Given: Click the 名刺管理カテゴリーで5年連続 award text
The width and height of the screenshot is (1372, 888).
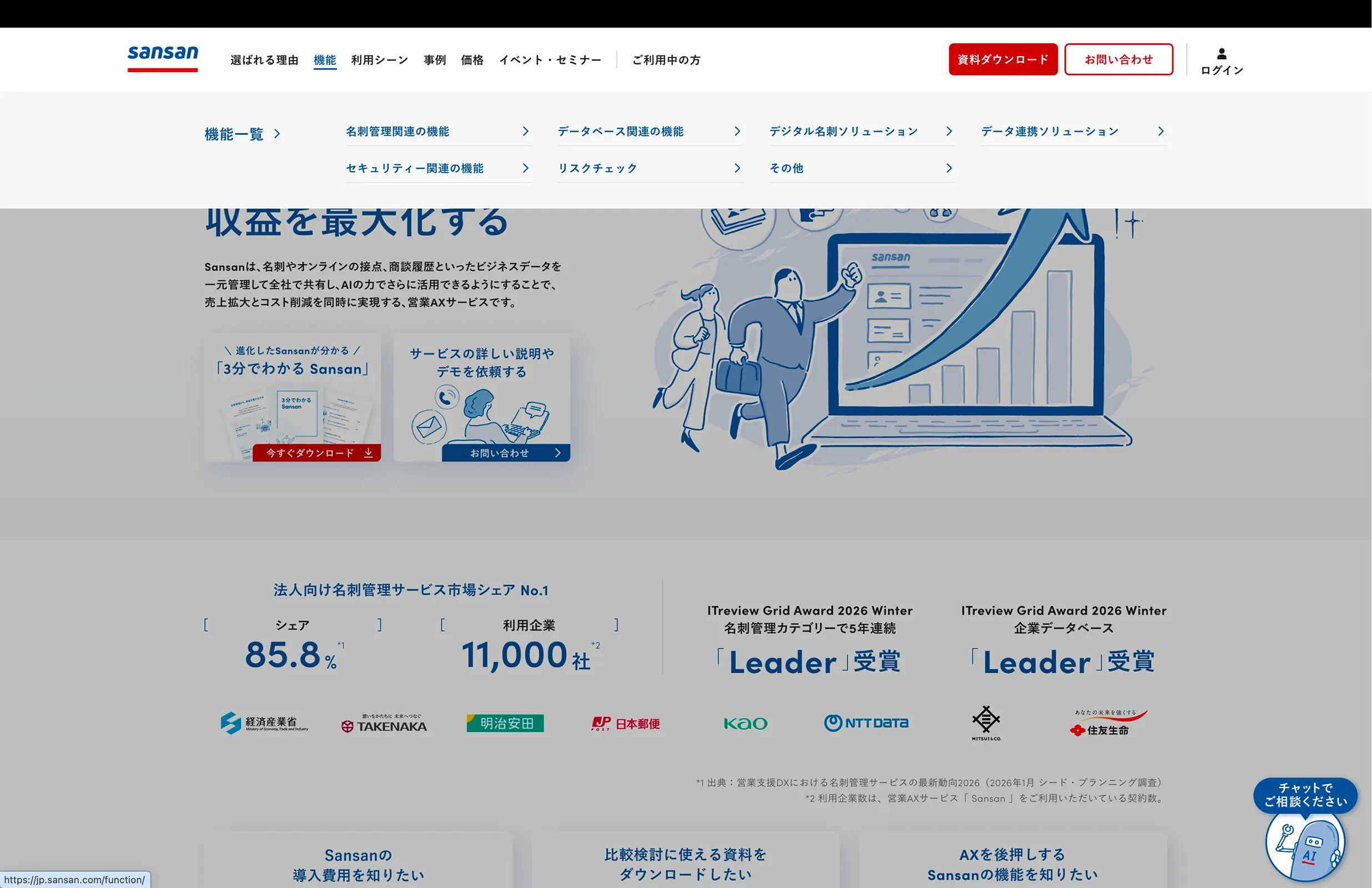Looking at the screenshot, I should (x=810, y=628).
